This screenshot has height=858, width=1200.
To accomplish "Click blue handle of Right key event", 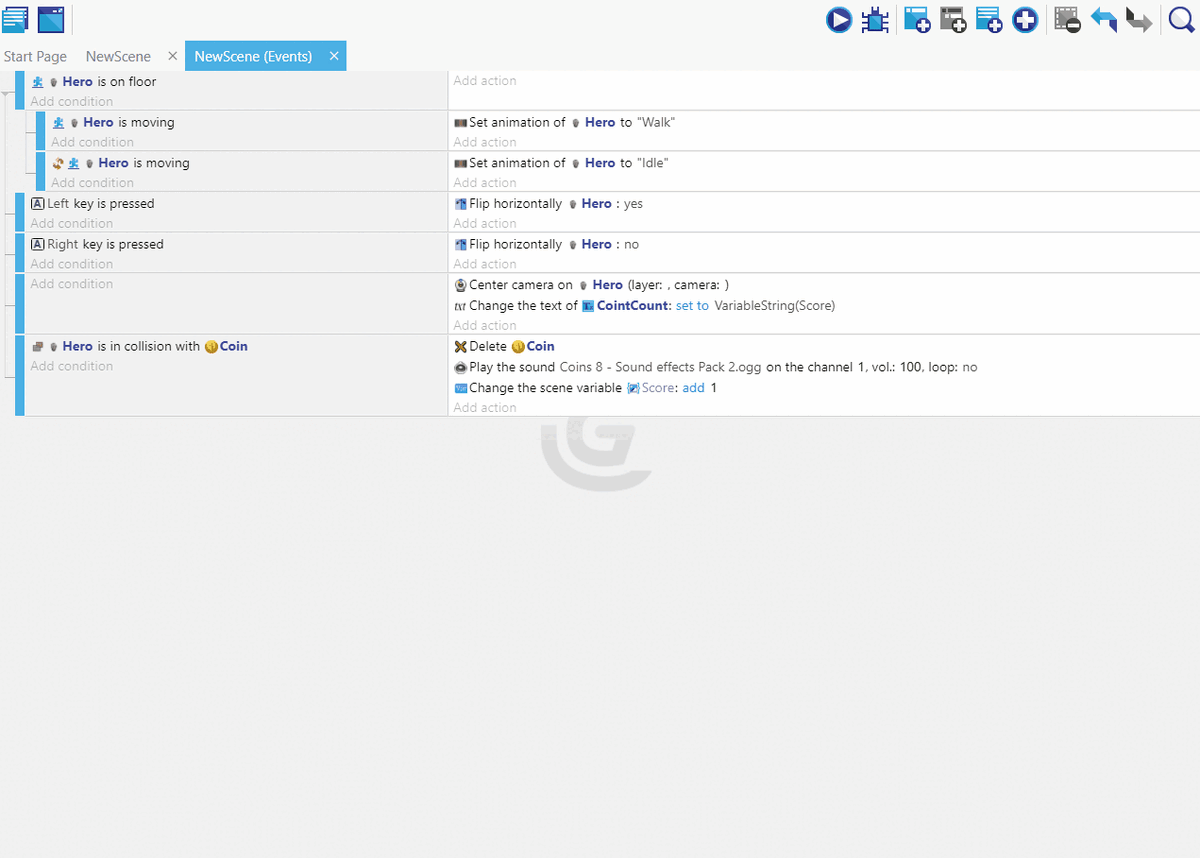I will pyautogui.click(x=20, y=253).
